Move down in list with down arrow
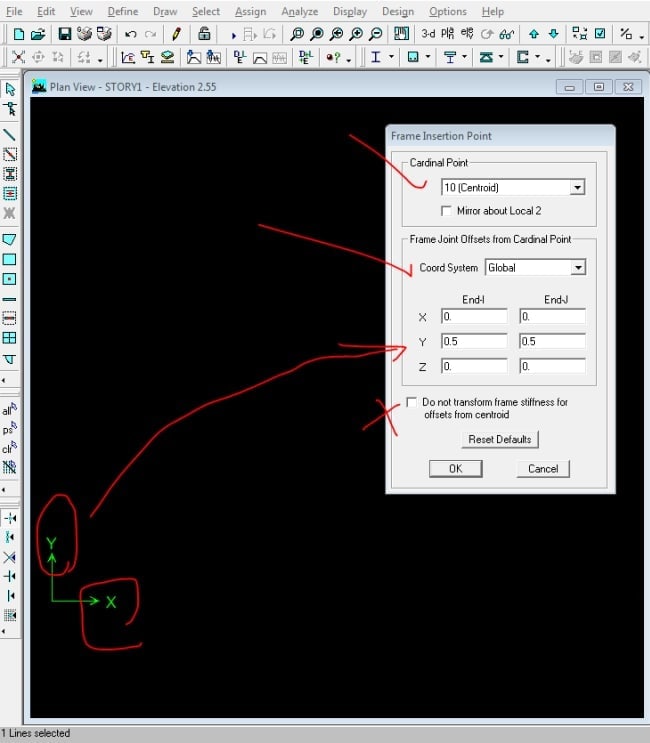Screen dimensions: 650x743 point(553,34)
